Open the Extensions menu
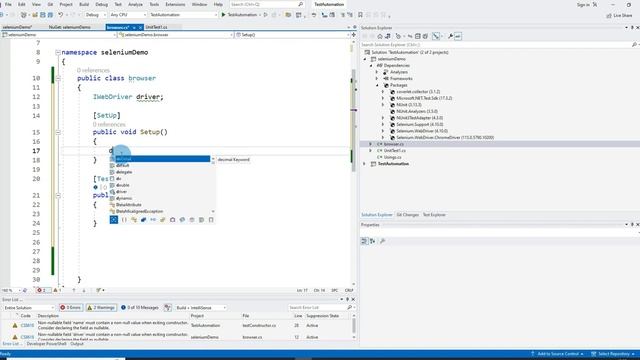The image size is (640, 360). pos(175,4)
